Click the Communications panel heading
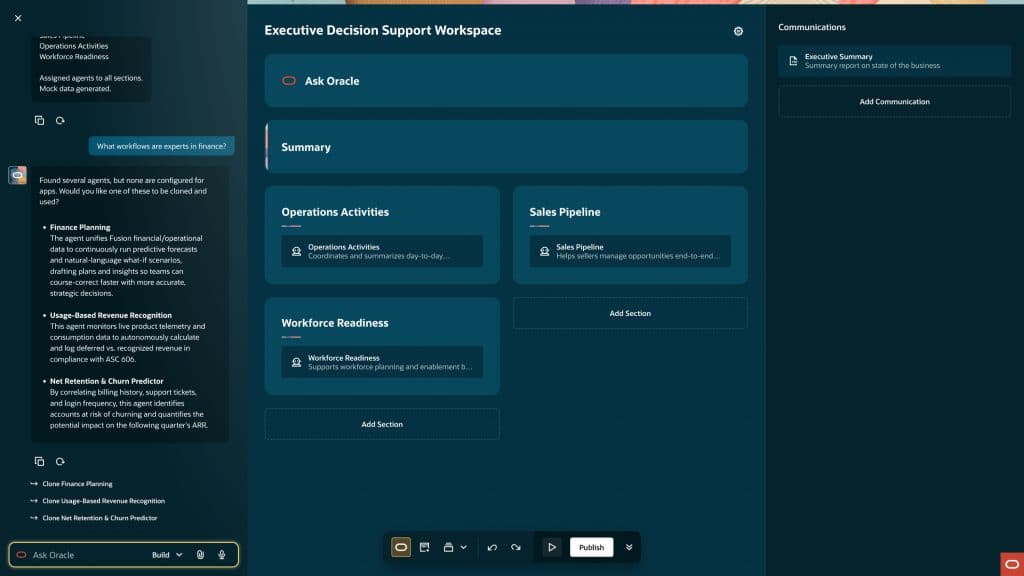Screen dimensions: 1024x576 click(812, 27)
